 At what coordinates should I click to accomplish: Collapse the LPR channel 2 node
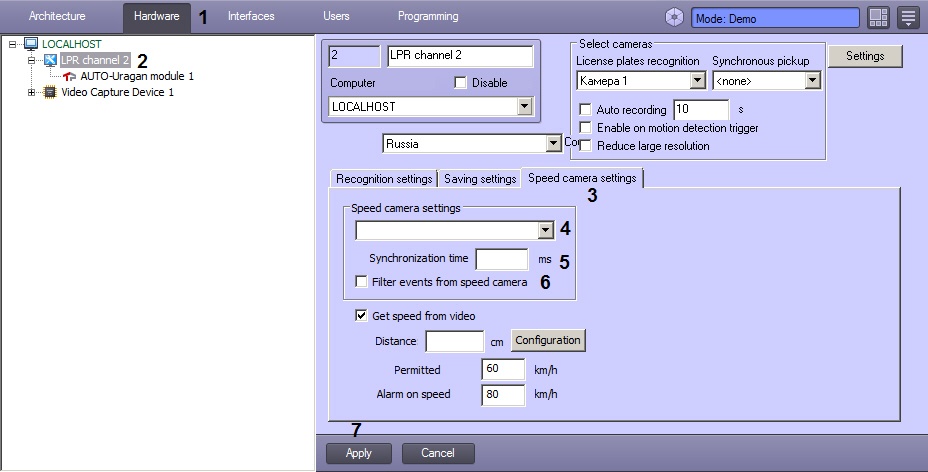coord(31,60)
